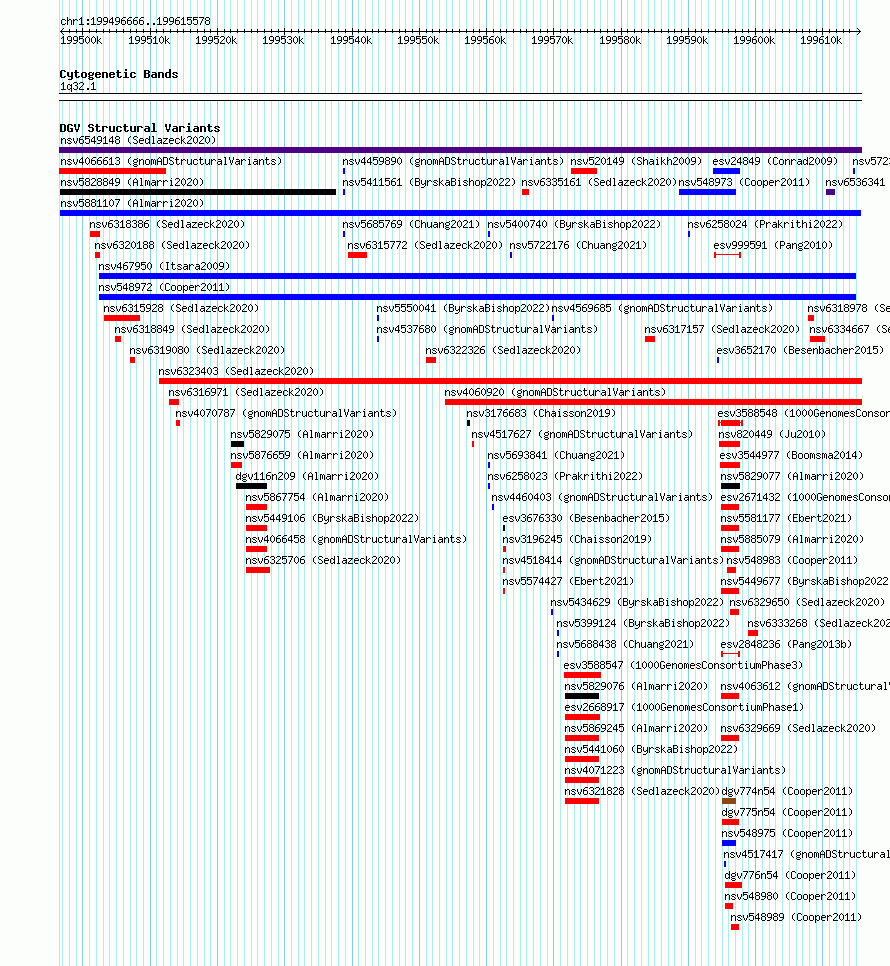The image size is (890, 966).
Task: Select nsv4066458 gnomAD variant label
Action: click(x=356, y=538)
